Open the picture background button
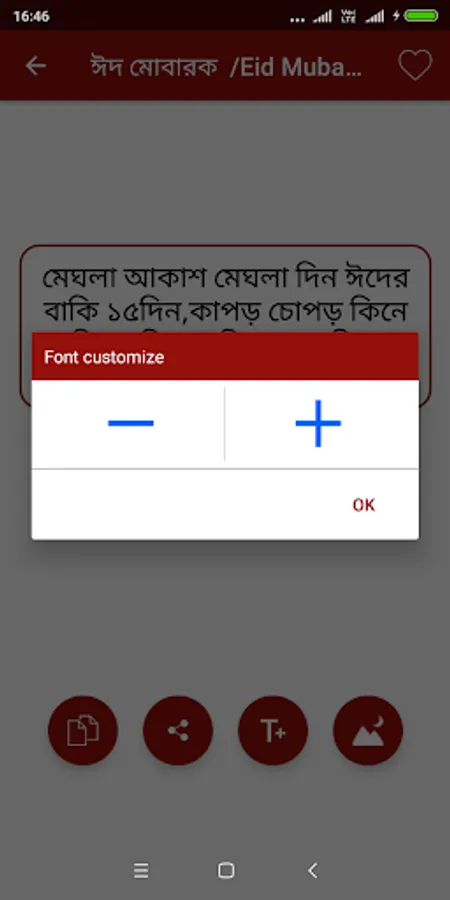 (368, 730)
